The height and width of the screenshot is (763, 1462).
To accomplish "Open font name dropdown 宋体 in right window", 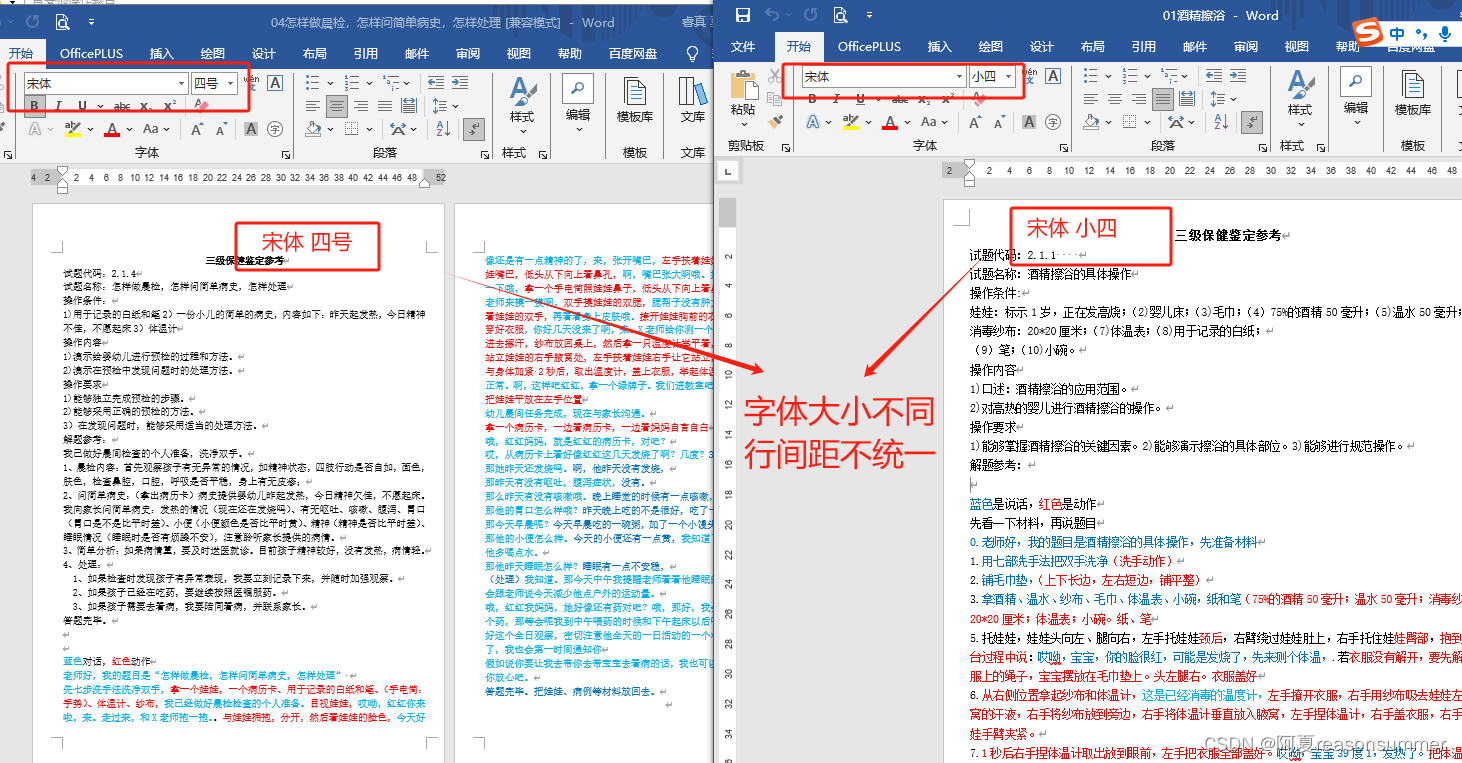I will 959,77.
